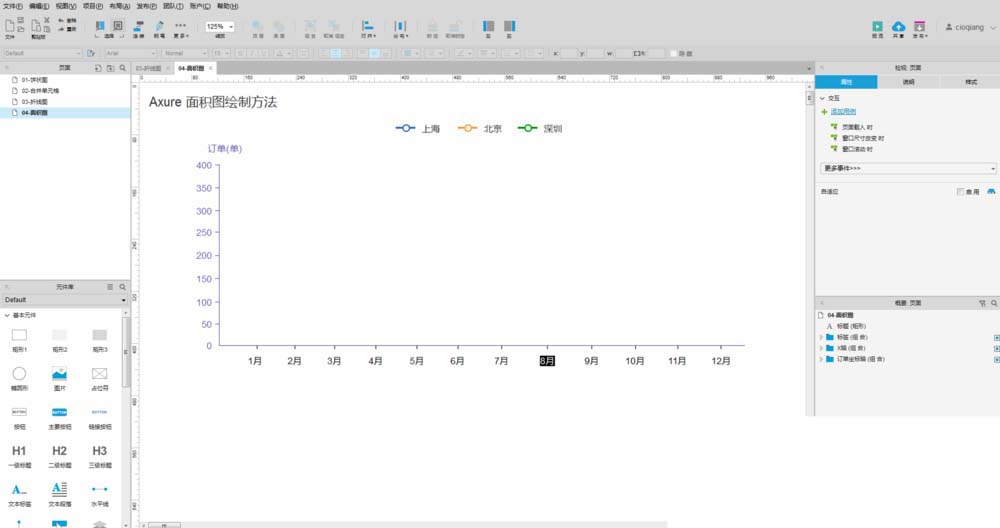Switch to the Notes (说明) inspector tab
This screenshot has height=528, width=1000.
click(908, 82)
